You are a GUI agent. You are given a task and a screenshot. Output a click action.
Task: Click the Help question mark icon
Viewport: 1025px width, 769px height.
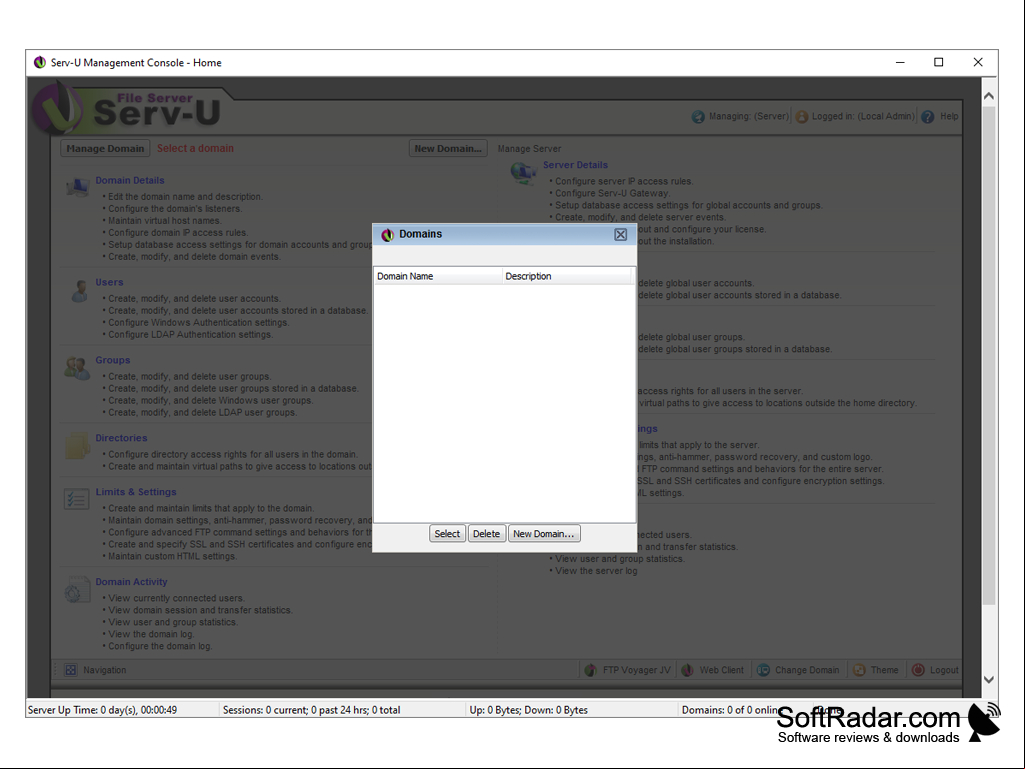click(x=928, y=117)
